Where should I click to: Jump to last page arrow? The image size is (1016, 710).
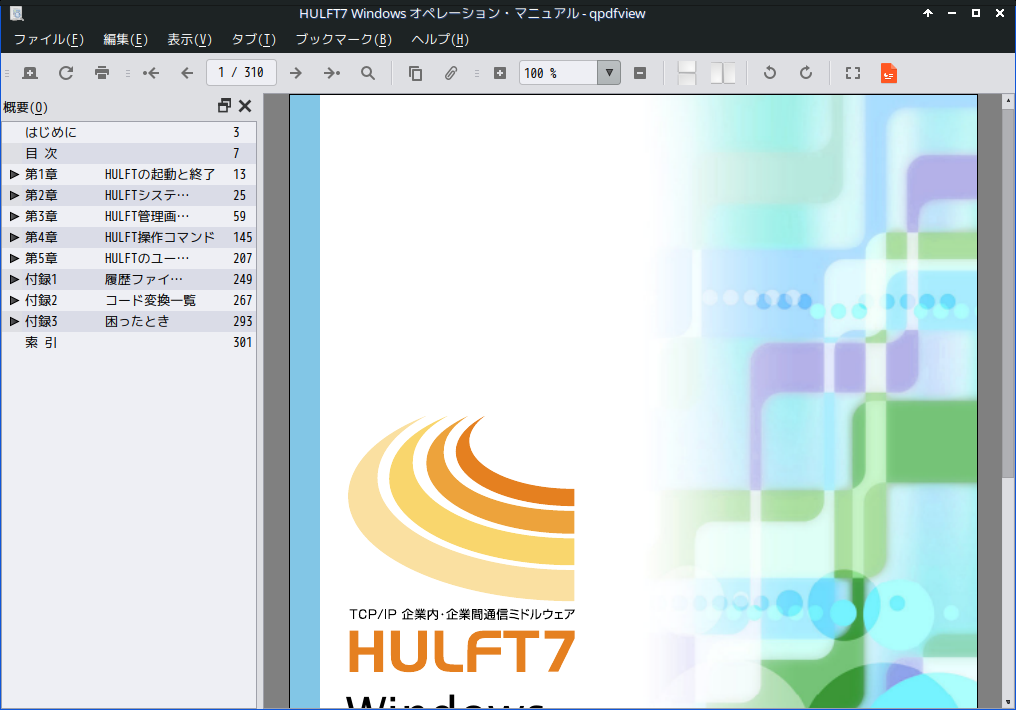click(x=332, y=73)
